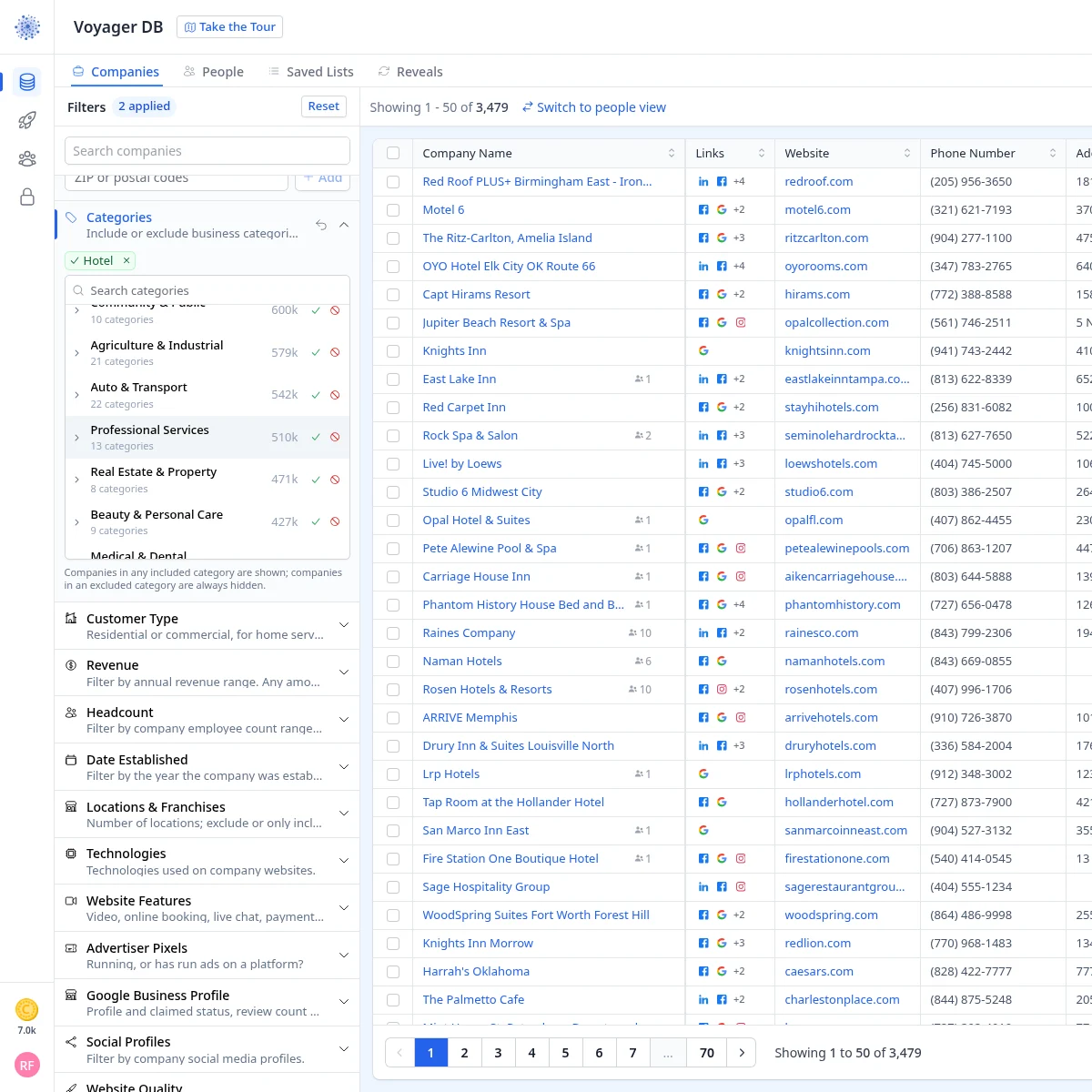Expand the Revenue filter

[x=344, y=672]
